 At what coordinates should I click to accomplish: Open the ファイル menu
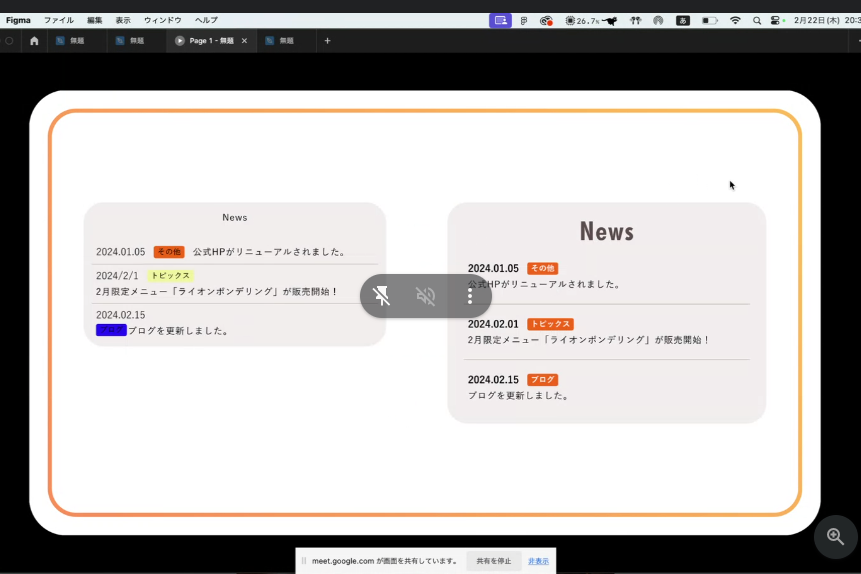[x=59, y=20]
